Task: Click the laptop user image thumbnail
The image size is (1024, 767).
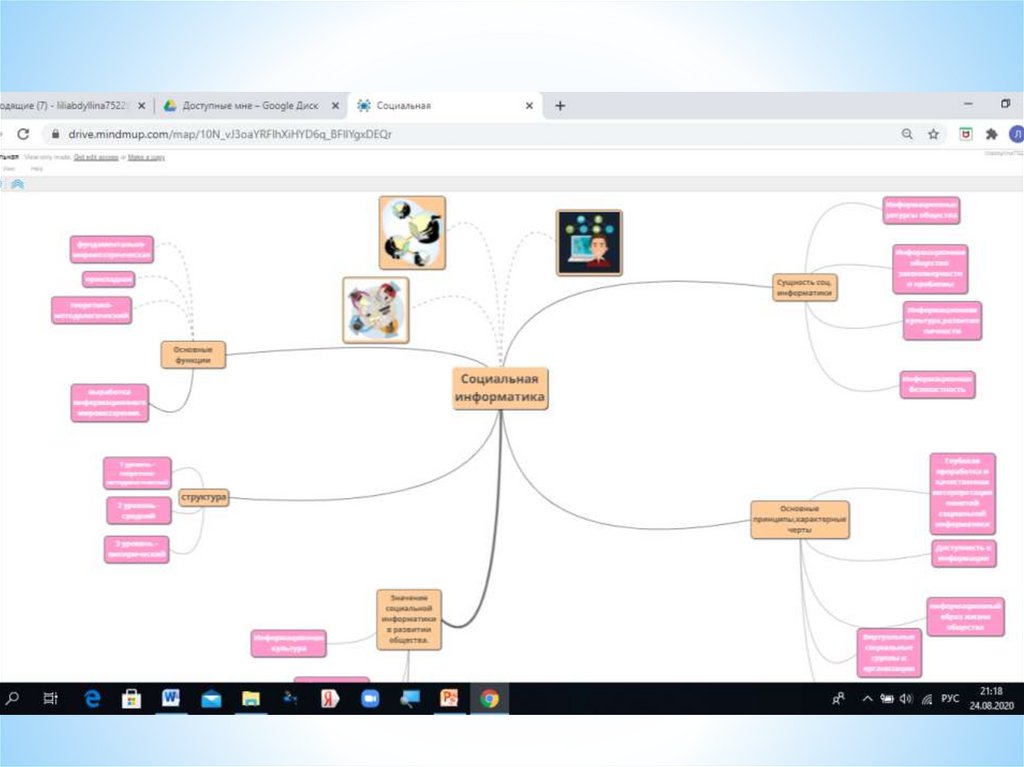Action: [589, 242]
